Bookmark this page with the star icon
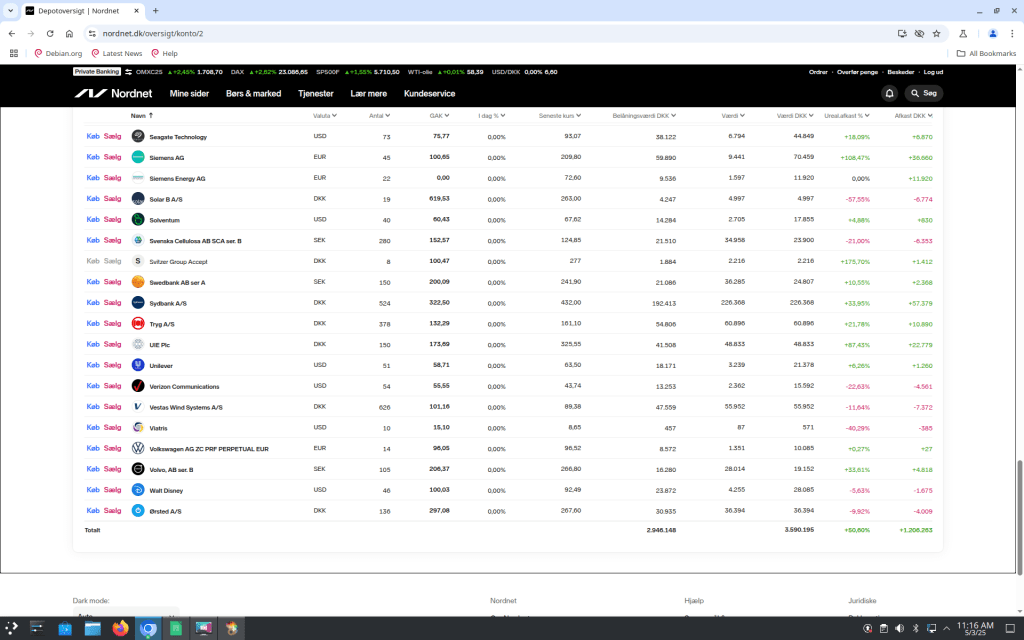This screenshot has width=1024, height=640. tap(937, 33)
